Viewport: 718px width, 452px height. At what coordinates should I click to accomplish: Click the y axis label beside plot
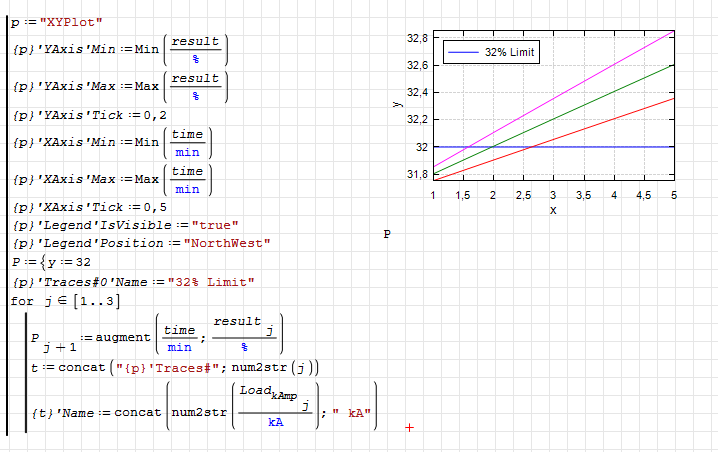[397, 103]
